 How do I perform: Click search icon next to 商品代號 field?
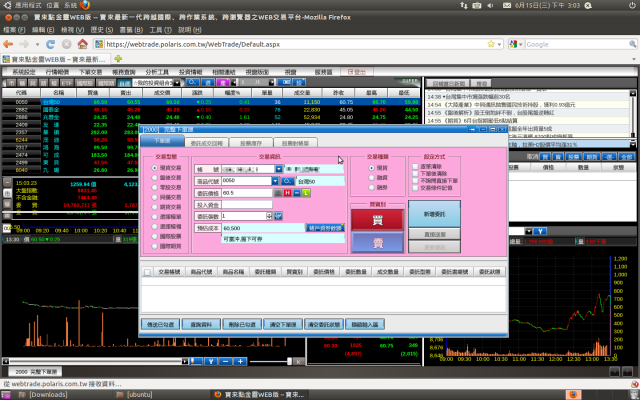pos(287,181)
